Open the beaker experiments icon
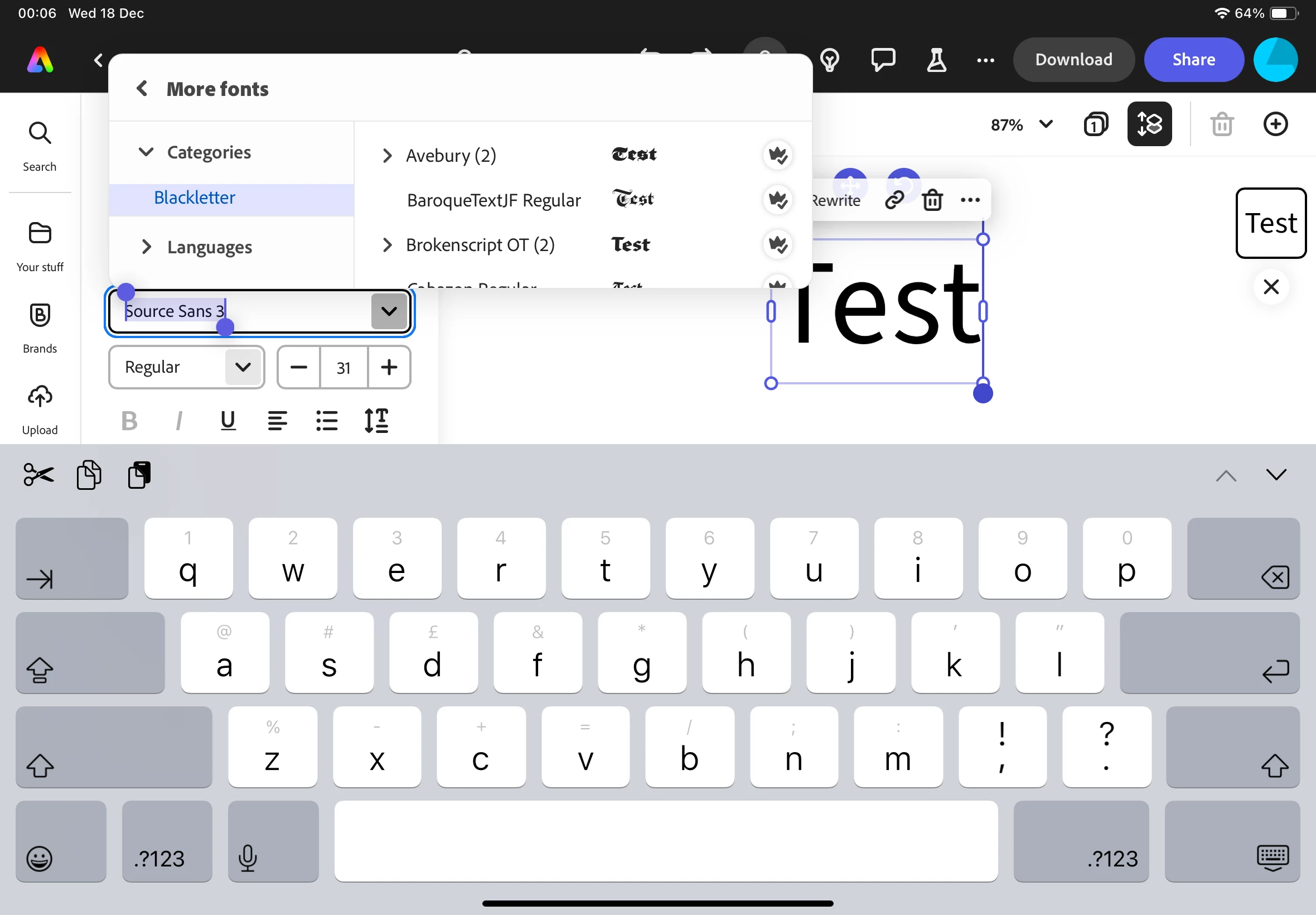 [936, 60]
